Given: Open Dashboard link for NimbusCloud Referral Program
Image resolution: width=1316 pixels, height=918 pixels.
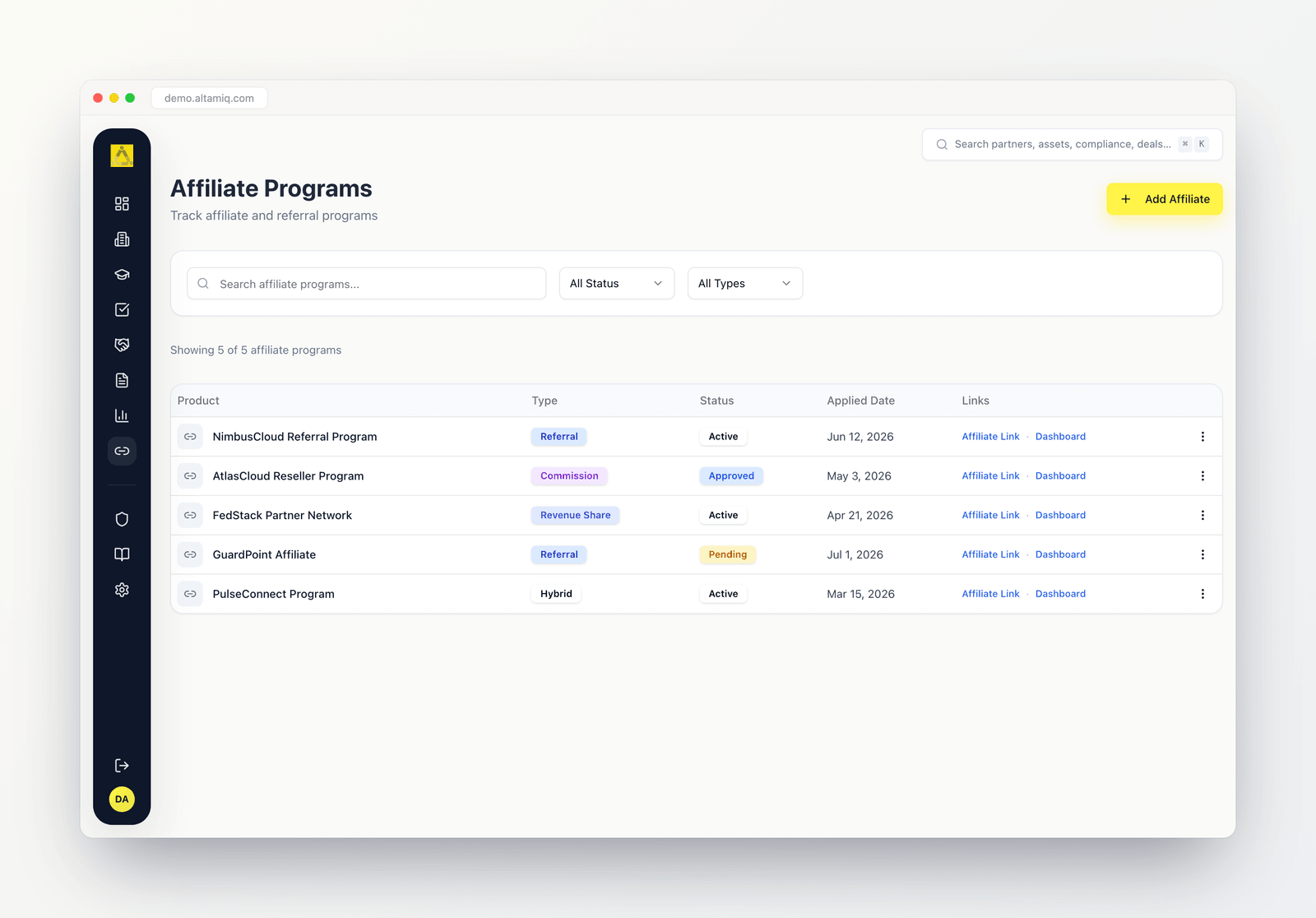Looking at the screenshot, I should 1060,437.
